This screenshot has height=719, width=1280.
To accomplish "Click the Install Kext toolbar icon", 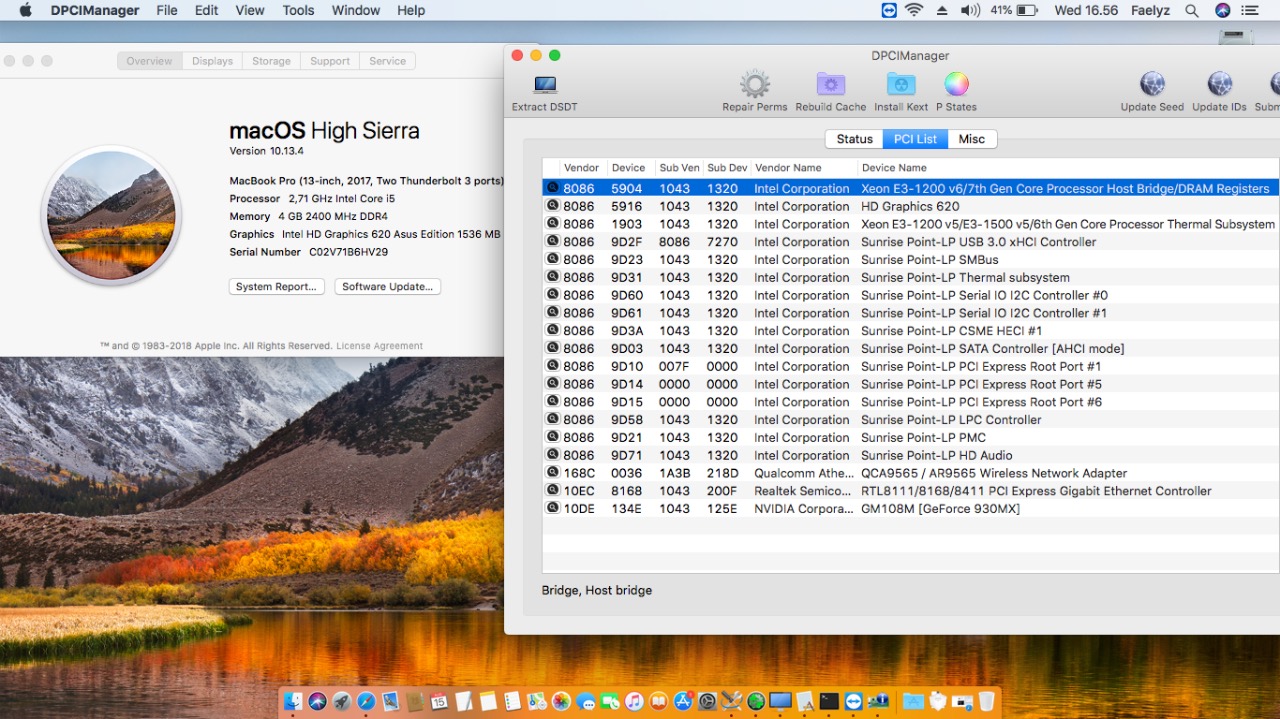I will click(x=901, y=84).
